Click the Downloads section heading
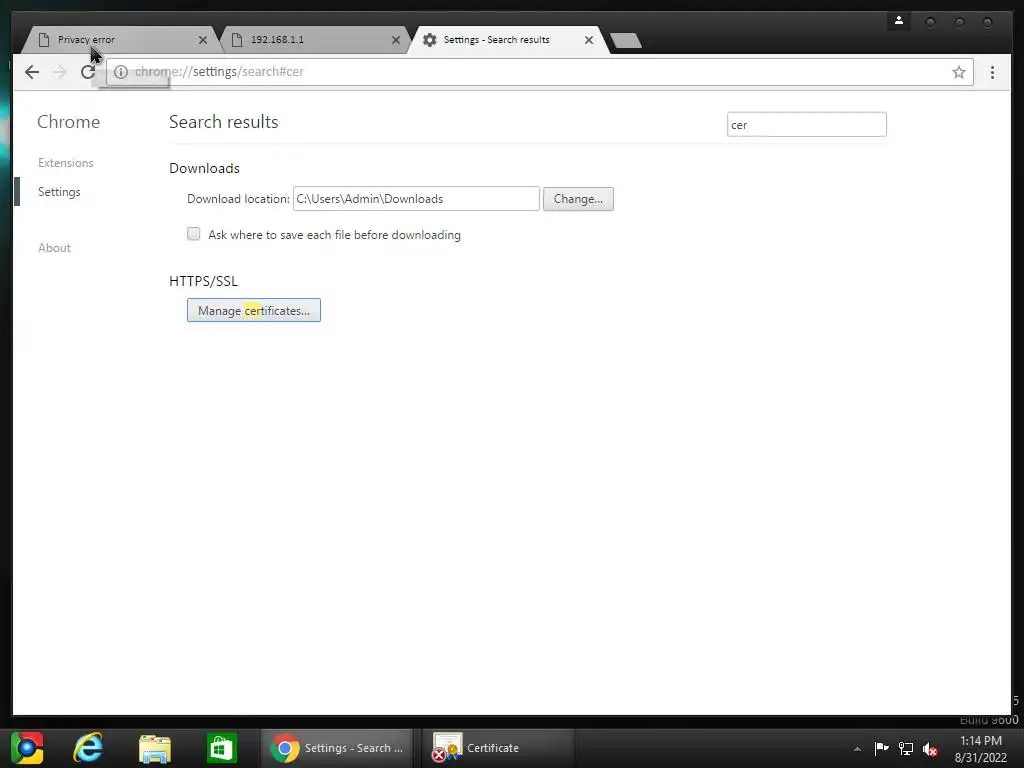 204,168
